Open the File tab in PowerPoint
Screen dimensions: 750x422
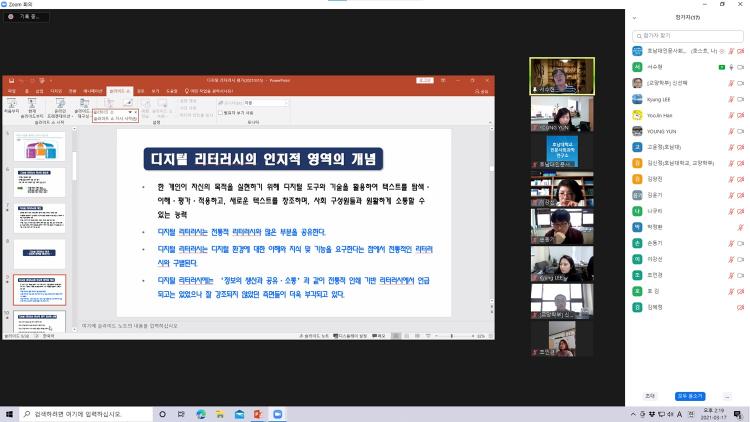pos(10,90)
